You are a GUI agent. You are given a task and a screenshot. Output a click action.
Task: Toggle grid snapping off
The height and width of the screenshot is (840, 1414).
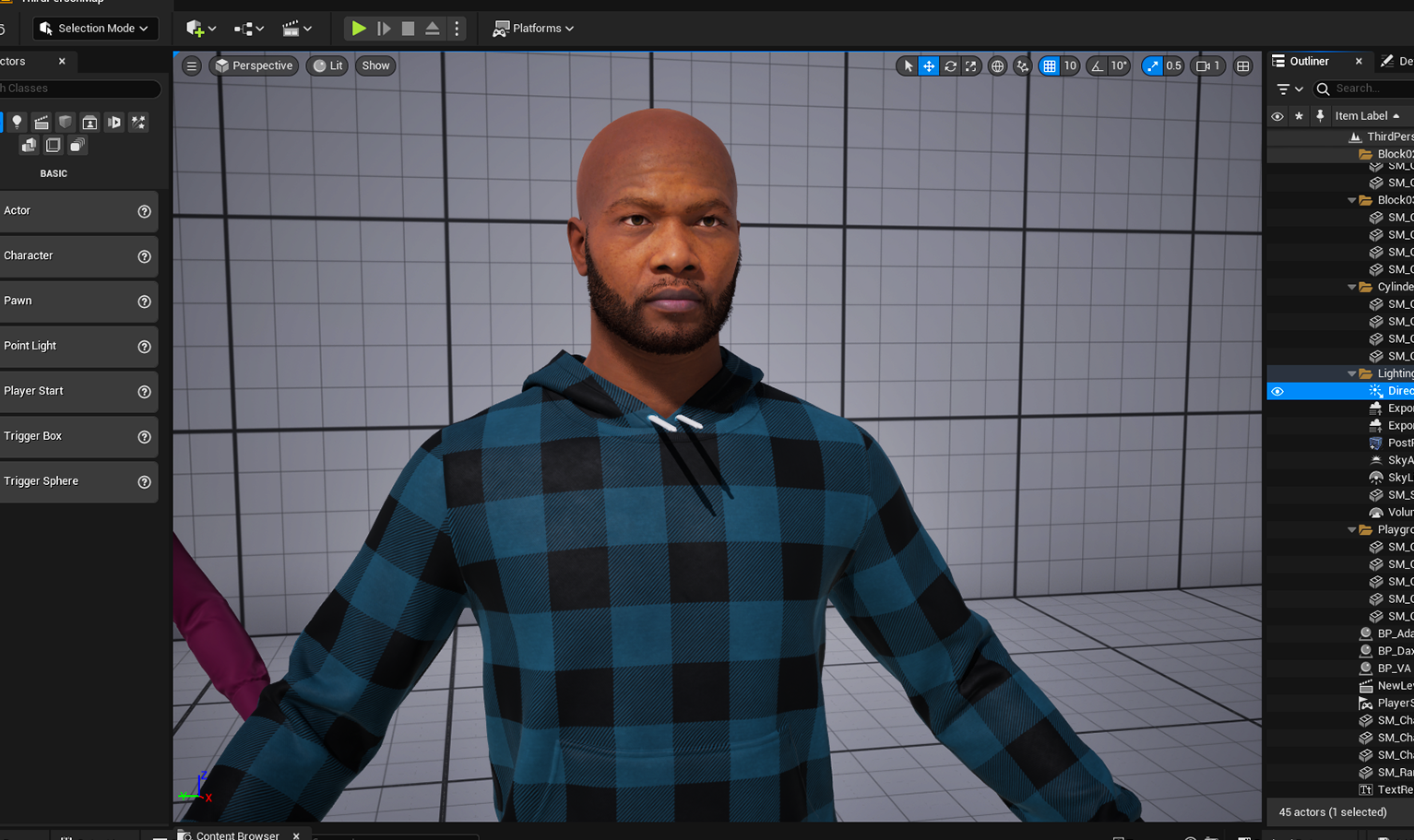(1051, 65)
